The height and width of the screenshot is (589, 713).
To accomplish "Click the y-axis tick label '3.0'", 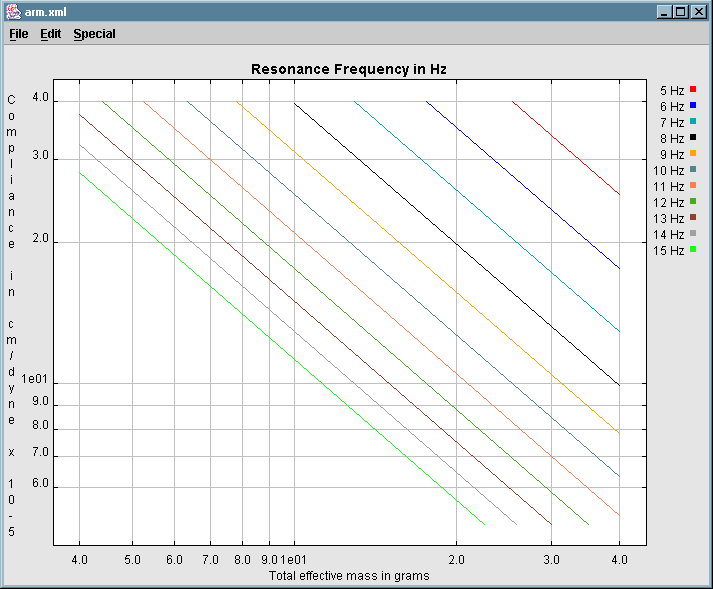I will coord(40,155).
